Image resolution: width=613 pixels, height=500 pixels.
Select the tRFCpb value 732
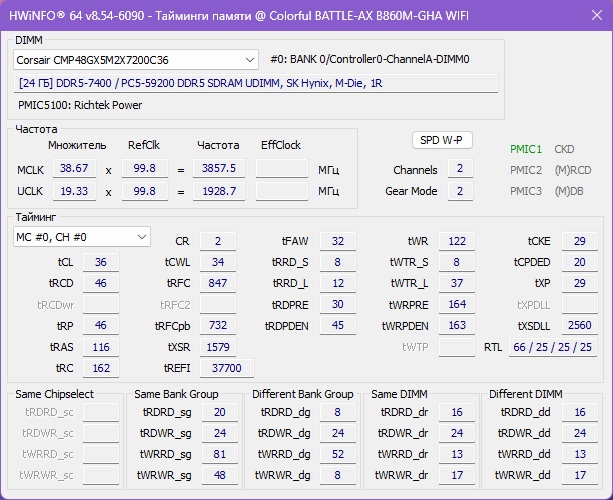[x=218, y=325]
